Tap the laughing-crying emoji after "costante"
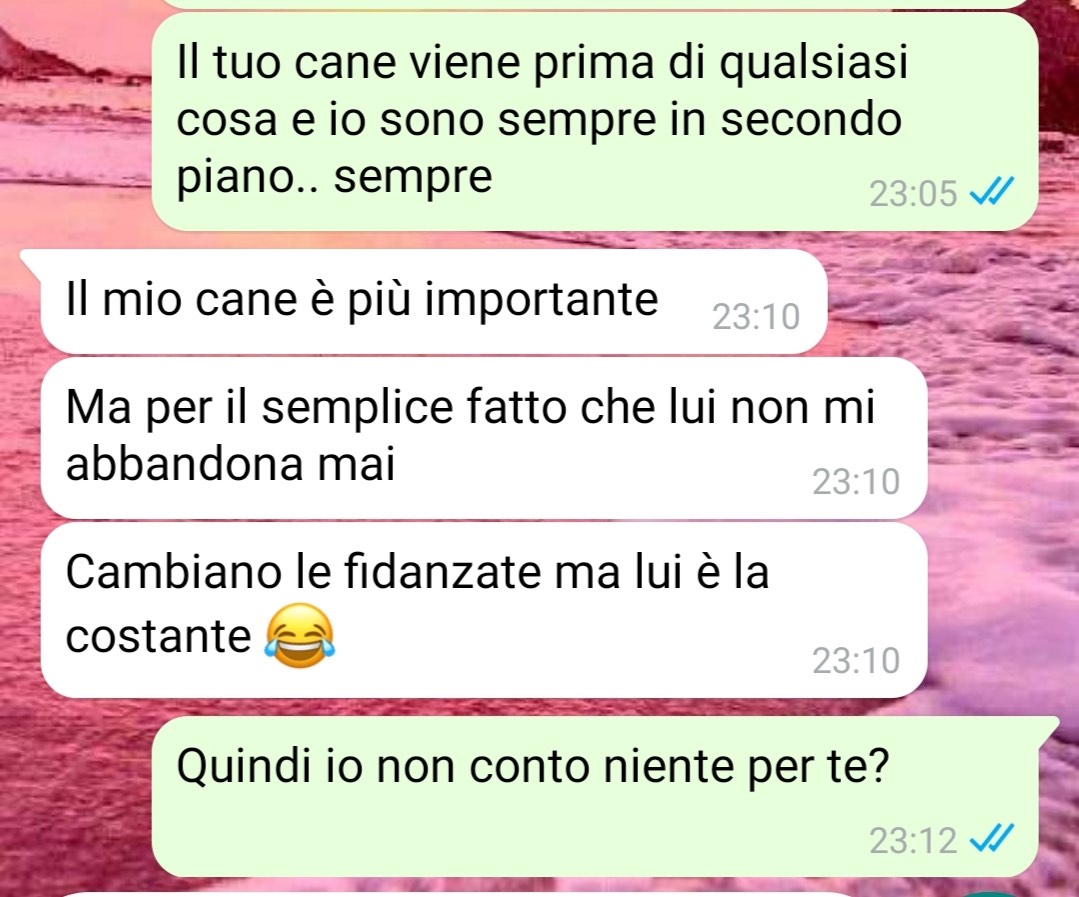The image size is (1079, 897). coord(300,636)
